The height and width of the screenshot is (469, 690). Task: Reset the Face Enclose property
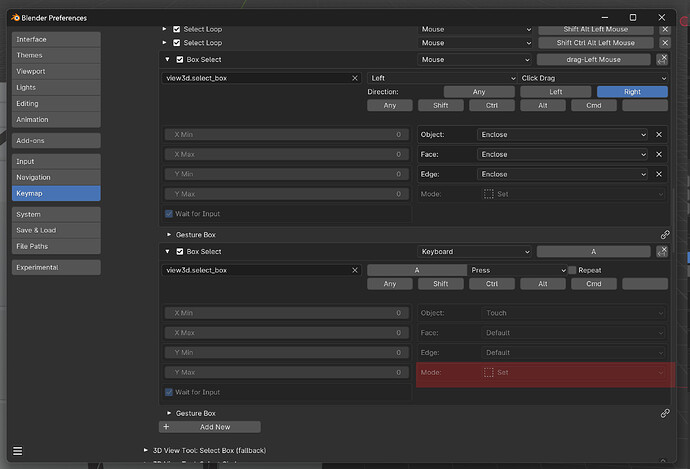tap(659, 154)
